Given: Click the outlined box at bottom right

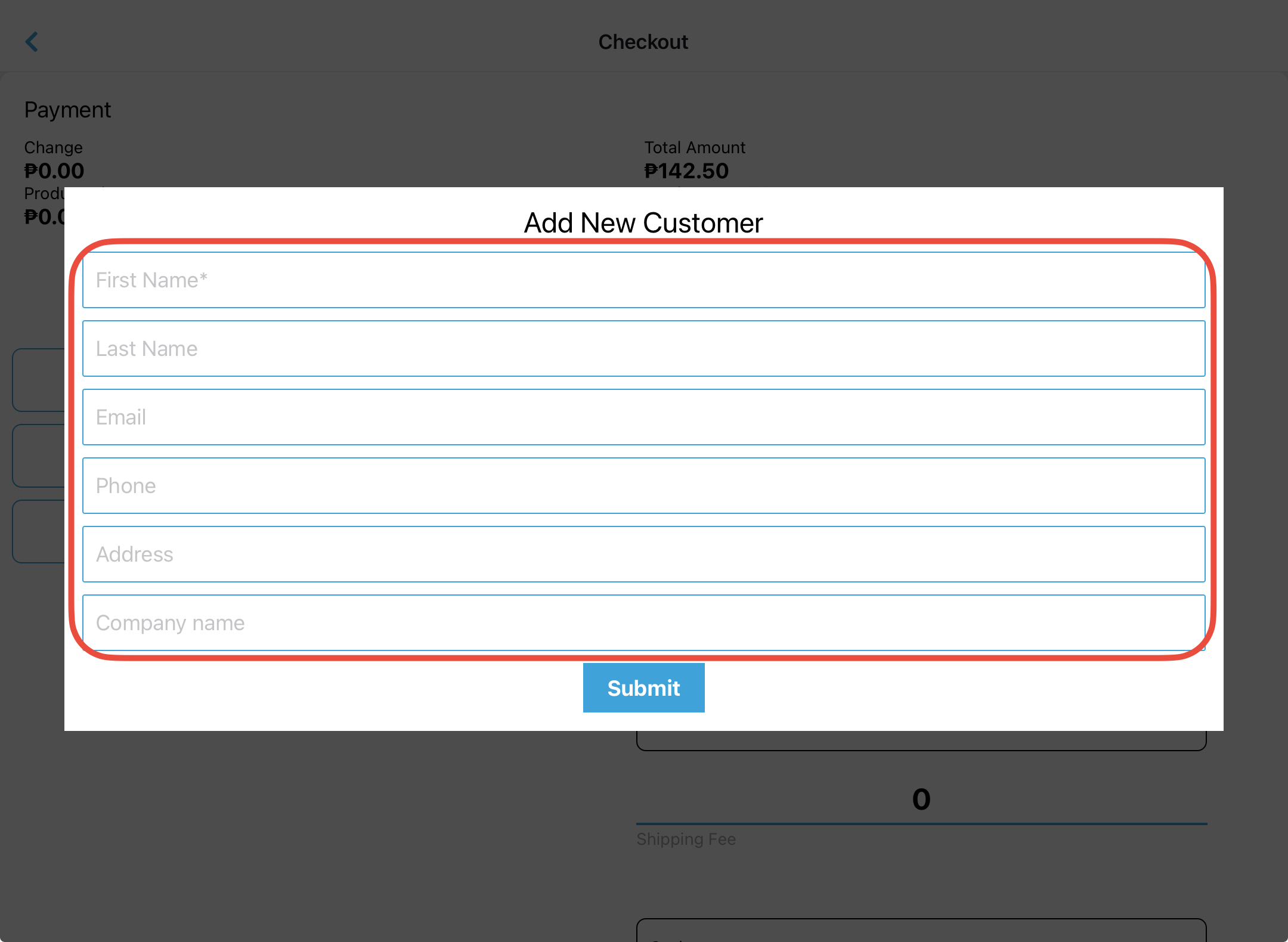Looking at the screenshot, I should click(x=921, y=930).
